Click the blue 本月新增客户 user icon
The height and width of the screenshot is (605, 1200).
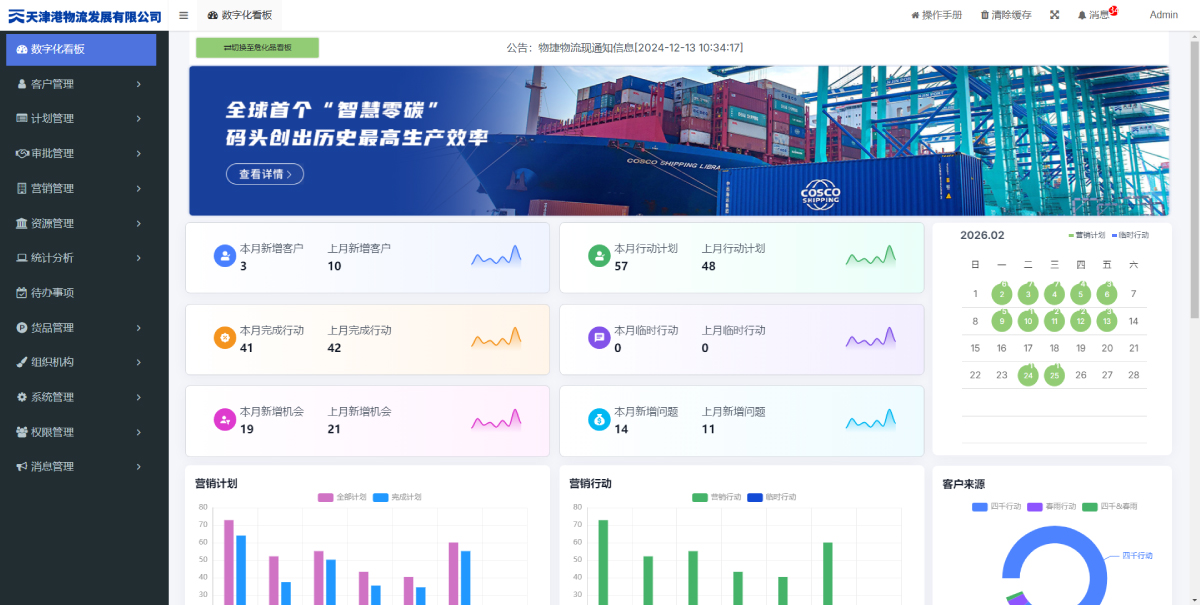[224, 257]
